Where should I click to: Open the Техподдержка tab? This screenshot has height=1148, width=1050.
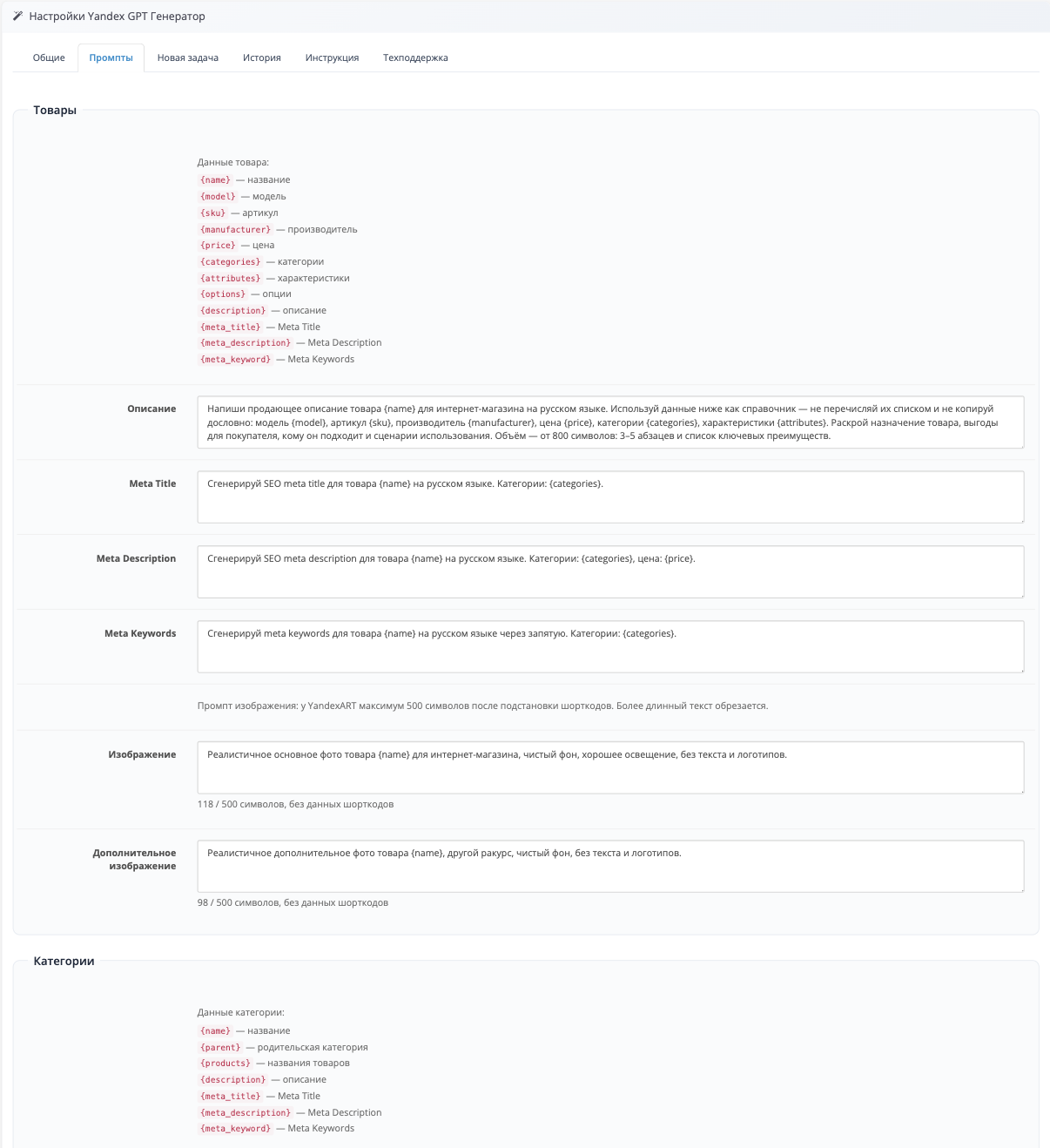[x=415, y=57]
